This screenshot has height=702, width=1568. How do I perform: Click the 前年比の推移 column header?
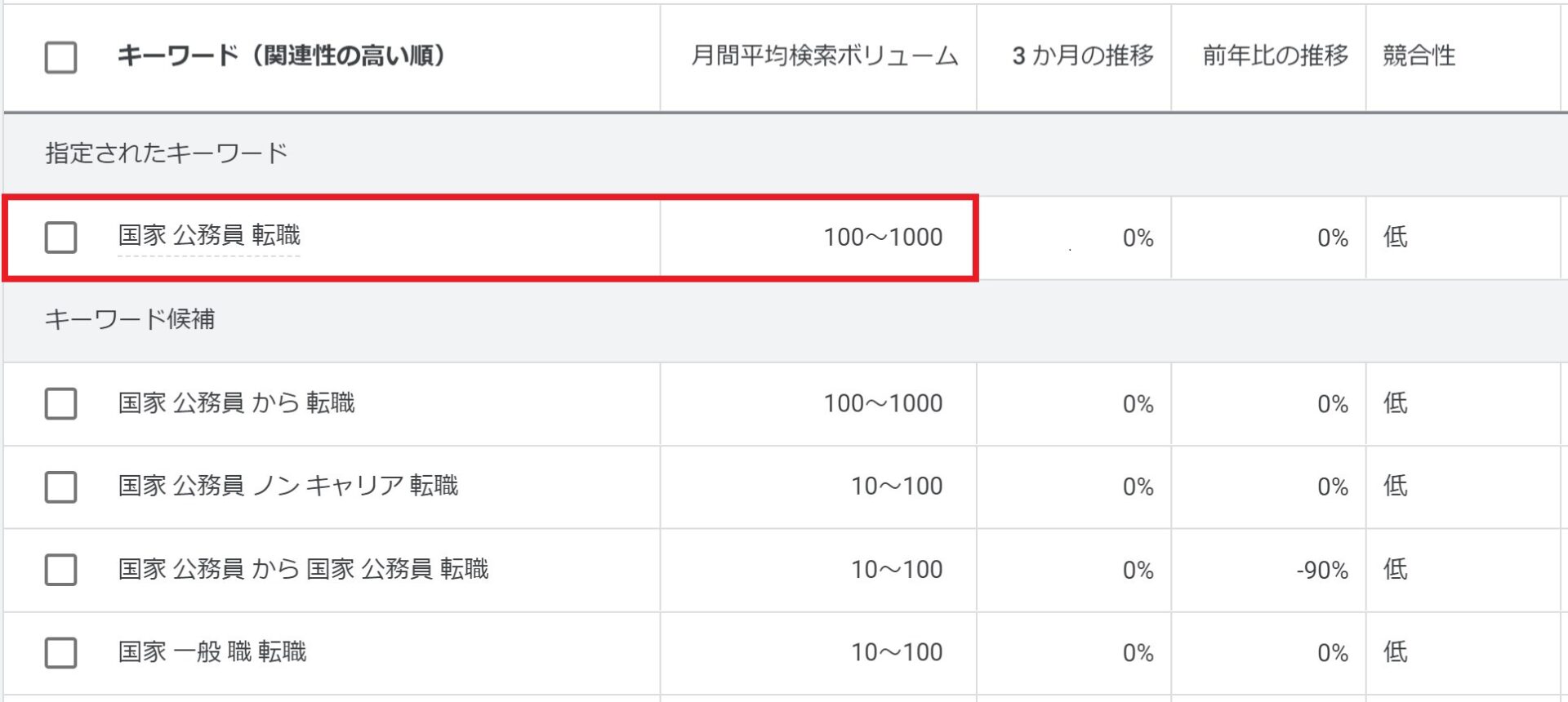1275,56
